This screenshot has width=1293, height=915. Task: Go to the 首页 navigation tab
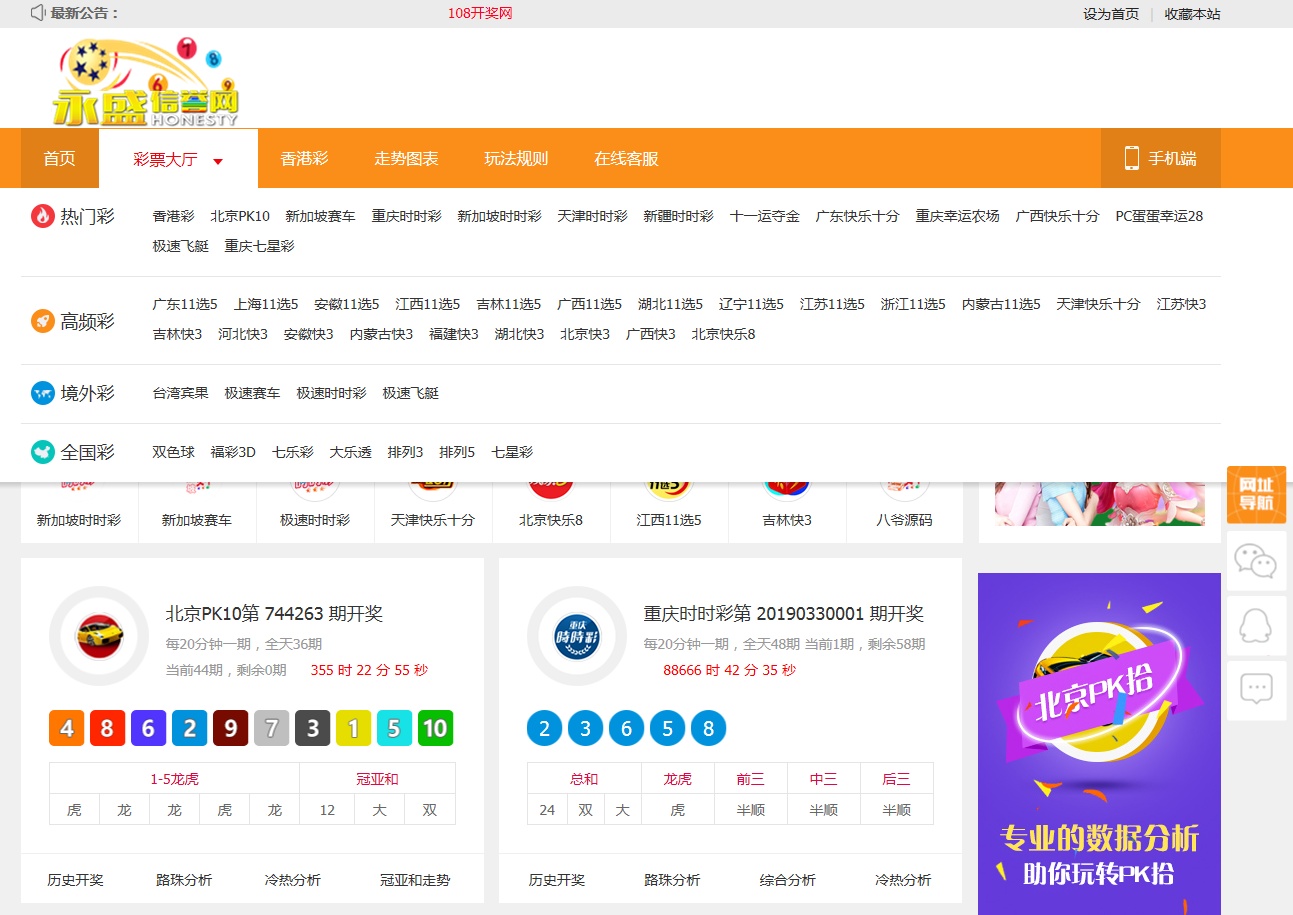tap(59, 159)
